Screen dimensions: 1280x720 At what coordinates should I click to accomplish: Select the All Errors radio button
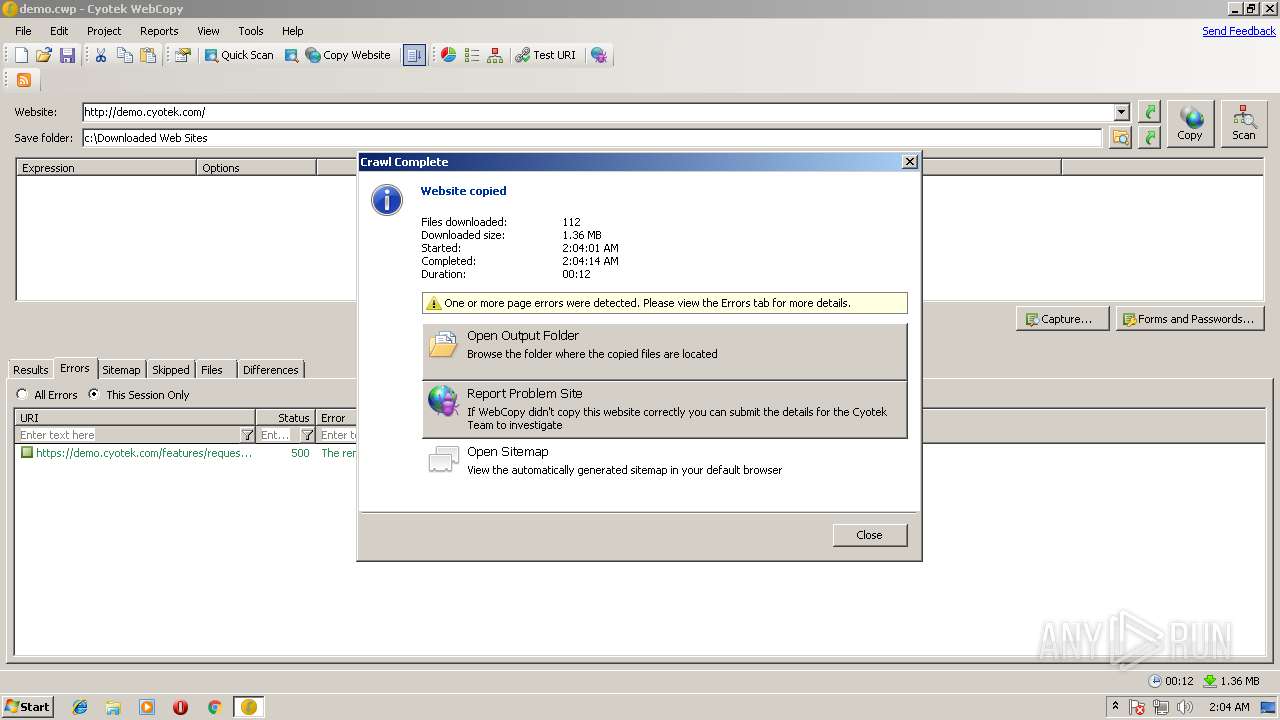coord(22,395)
